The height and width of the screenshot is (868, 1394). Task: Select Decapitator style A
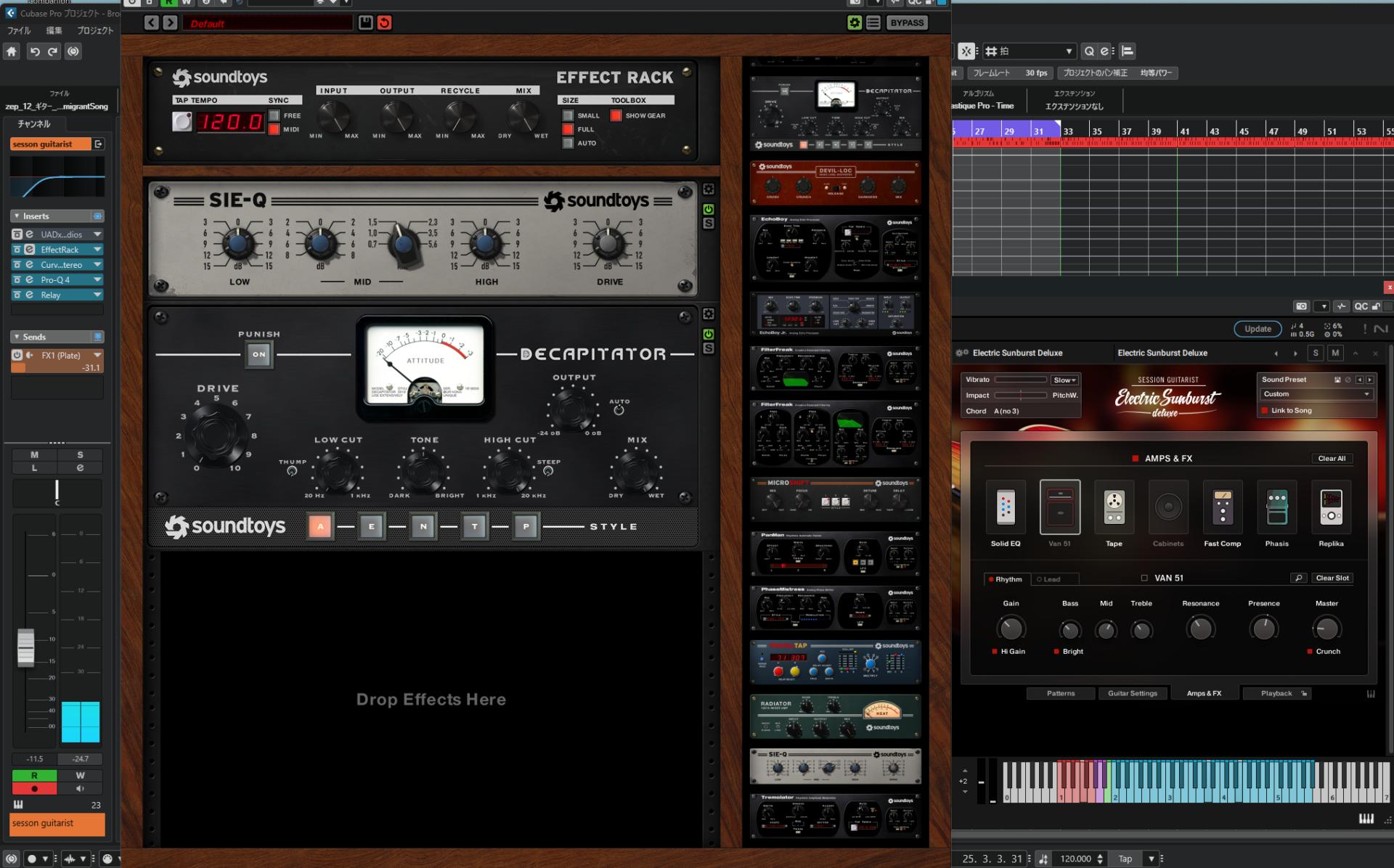[x=320, y=527]
